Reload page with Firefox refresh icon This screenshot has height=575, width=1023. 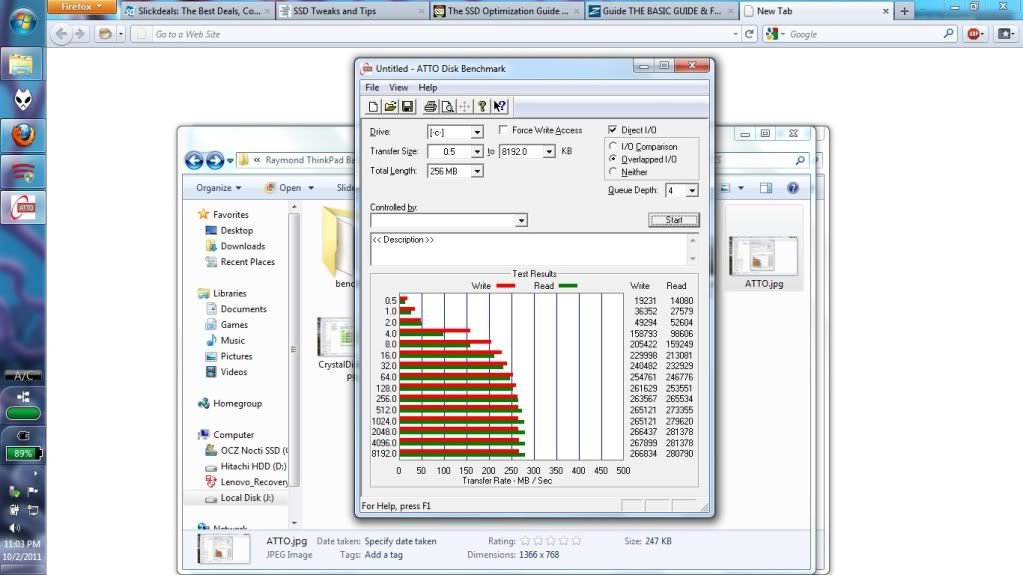[x=750, y=34]
